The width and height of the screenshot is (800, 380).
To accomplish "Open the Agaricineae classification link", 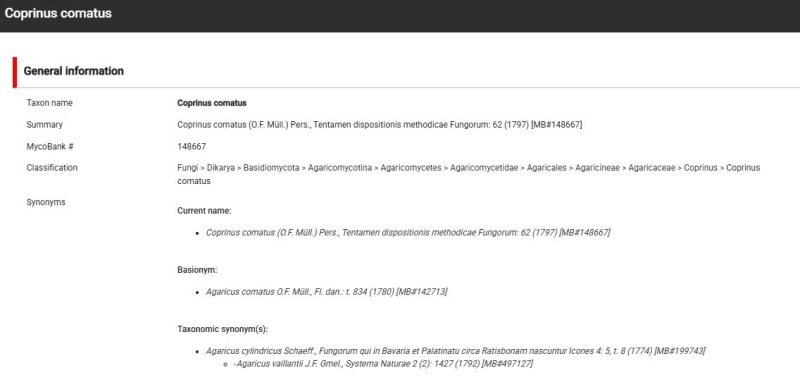I will 597,168.
